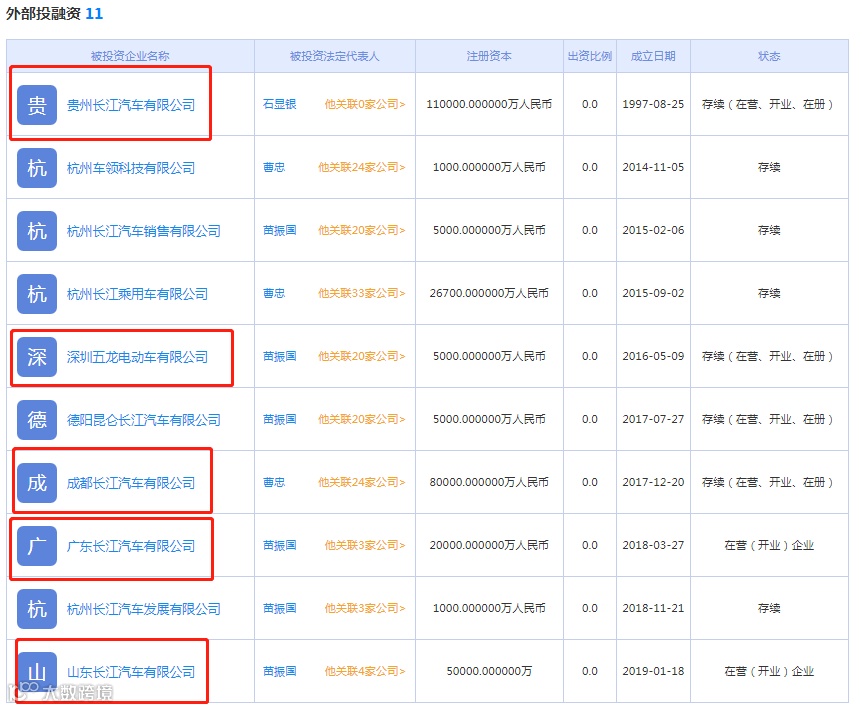Expand 他关联20家公司 in 杭州长江汽车销售 row
Screen dimensions: 862x709
click(x=361, y=230)
